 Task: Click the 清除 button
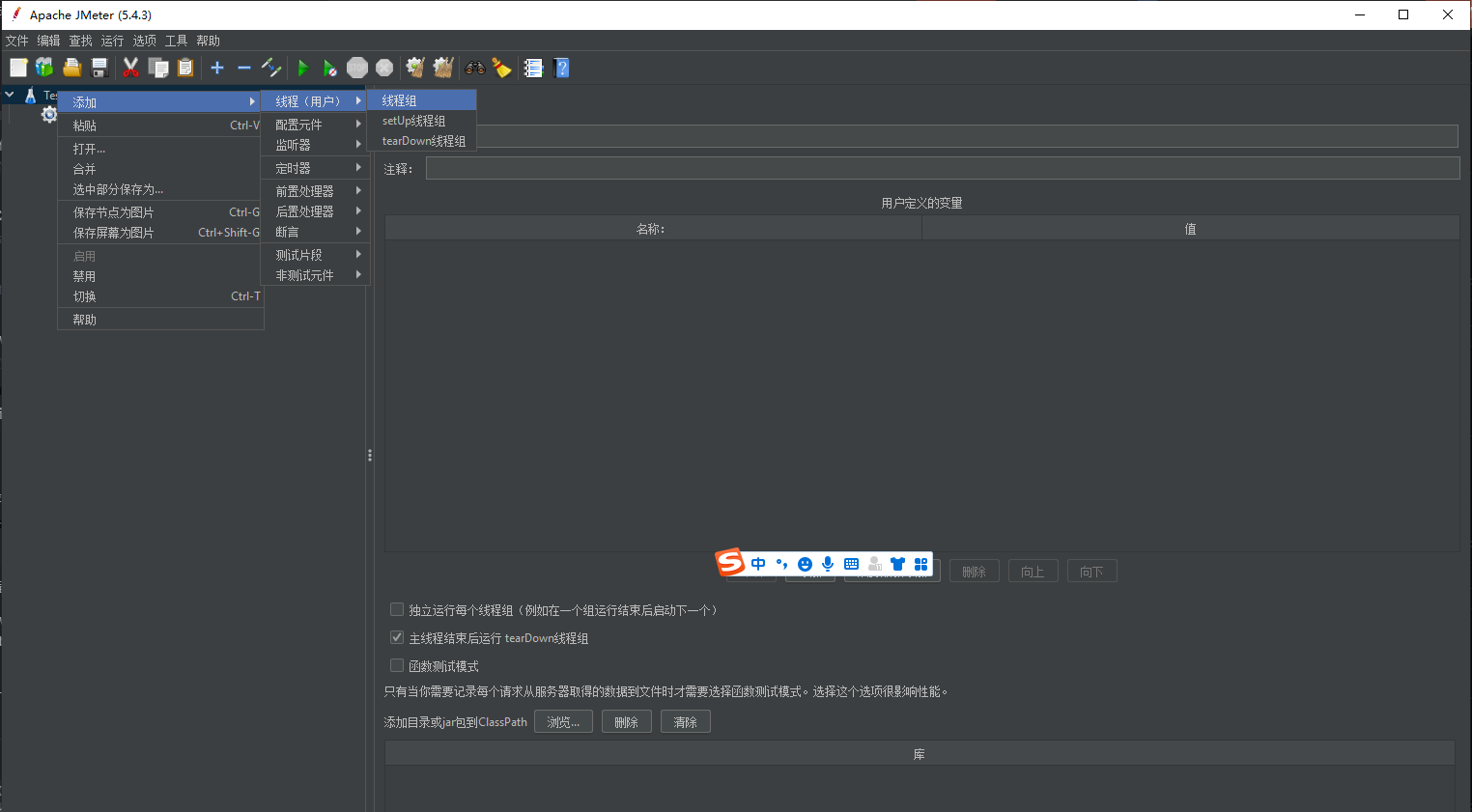point(686,722)
